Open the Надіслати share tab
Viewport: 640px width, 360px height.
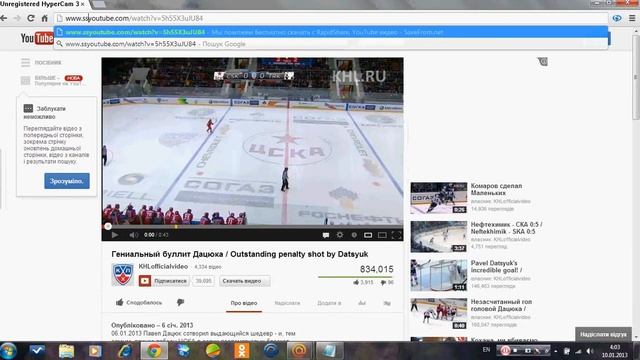tap(287, 303)
